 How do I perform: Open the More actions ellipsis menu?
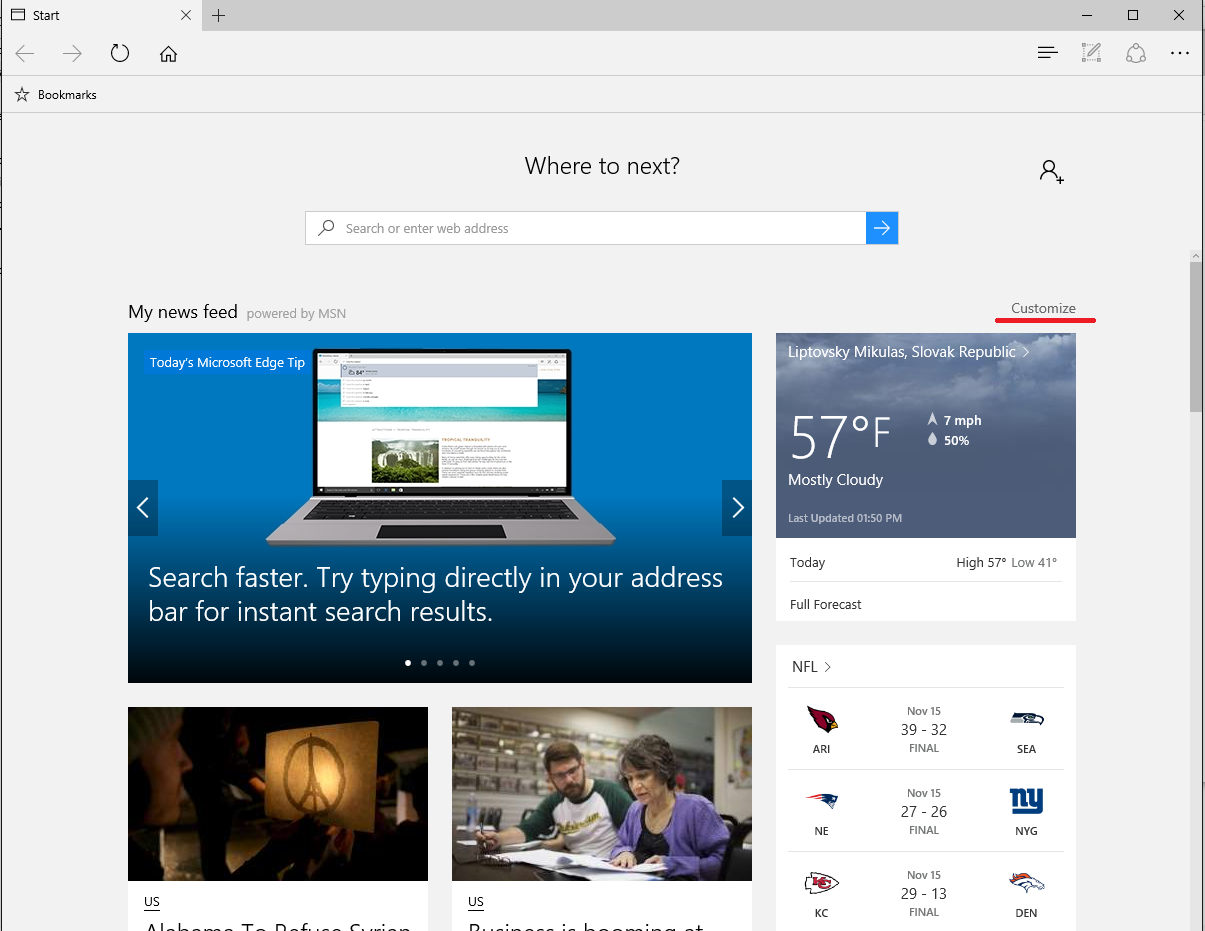click(1180, 53)
